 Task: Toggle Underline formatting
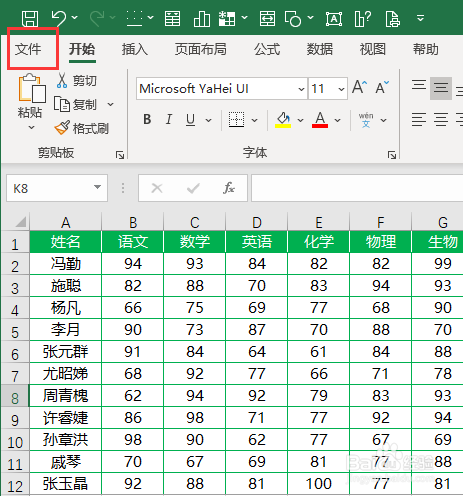coord(190,119)
